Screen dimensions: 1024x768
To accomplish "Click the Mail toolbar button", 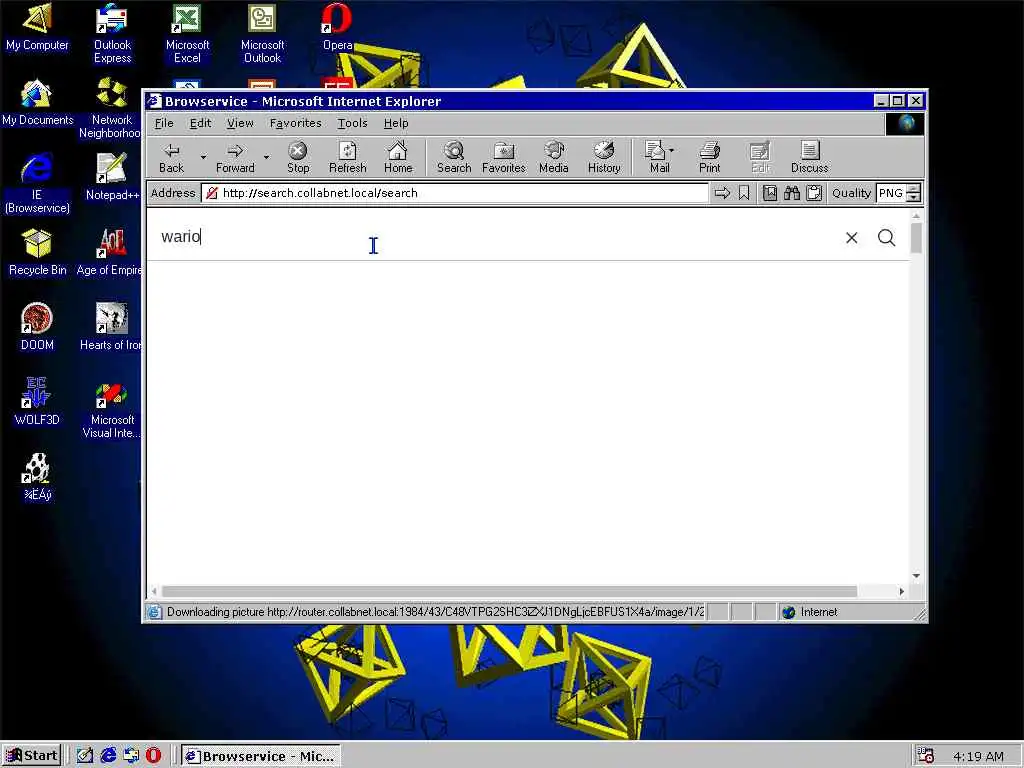I will point(656,158).
